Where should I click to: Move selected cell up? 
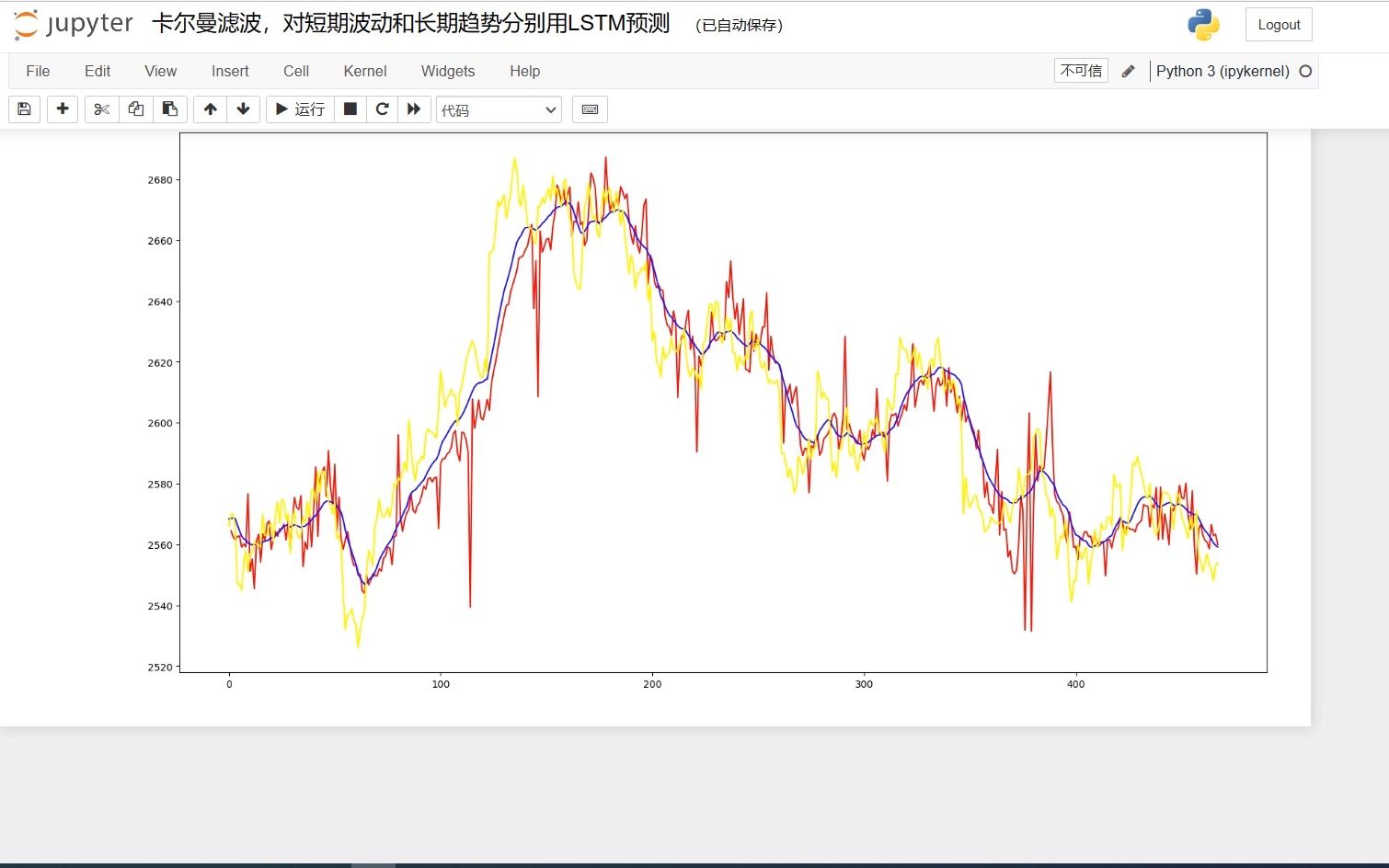point(211,109)
